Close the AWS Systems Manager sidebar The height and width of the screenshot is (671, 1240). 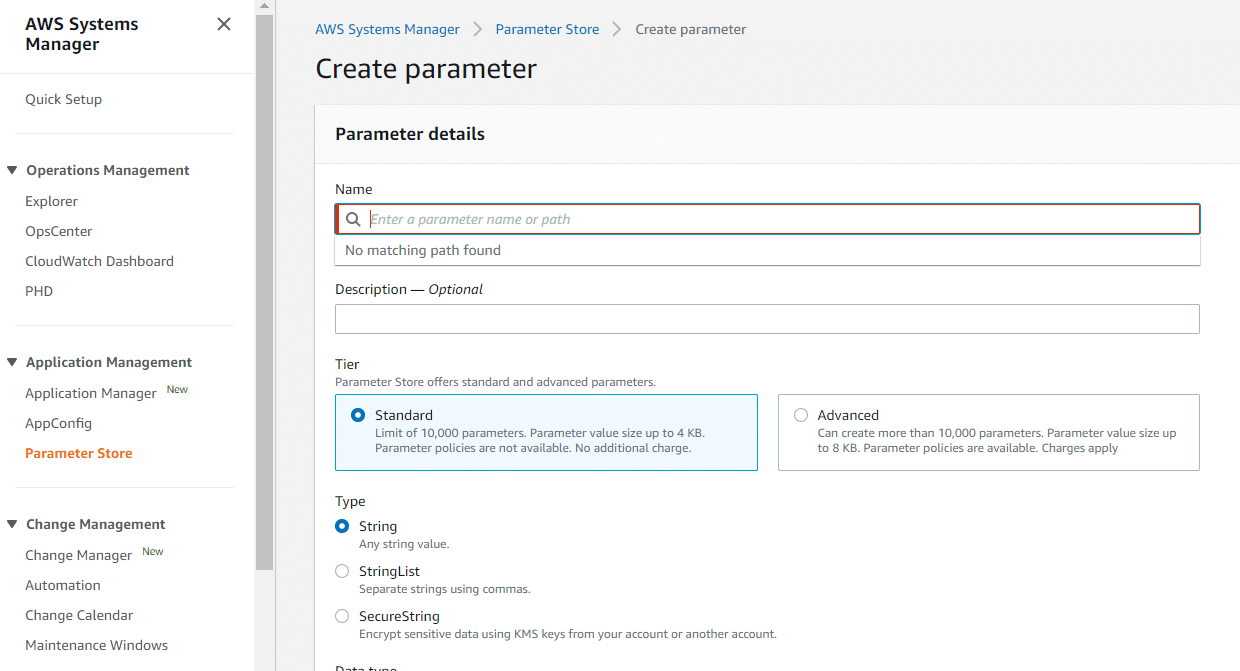[224, 24]
